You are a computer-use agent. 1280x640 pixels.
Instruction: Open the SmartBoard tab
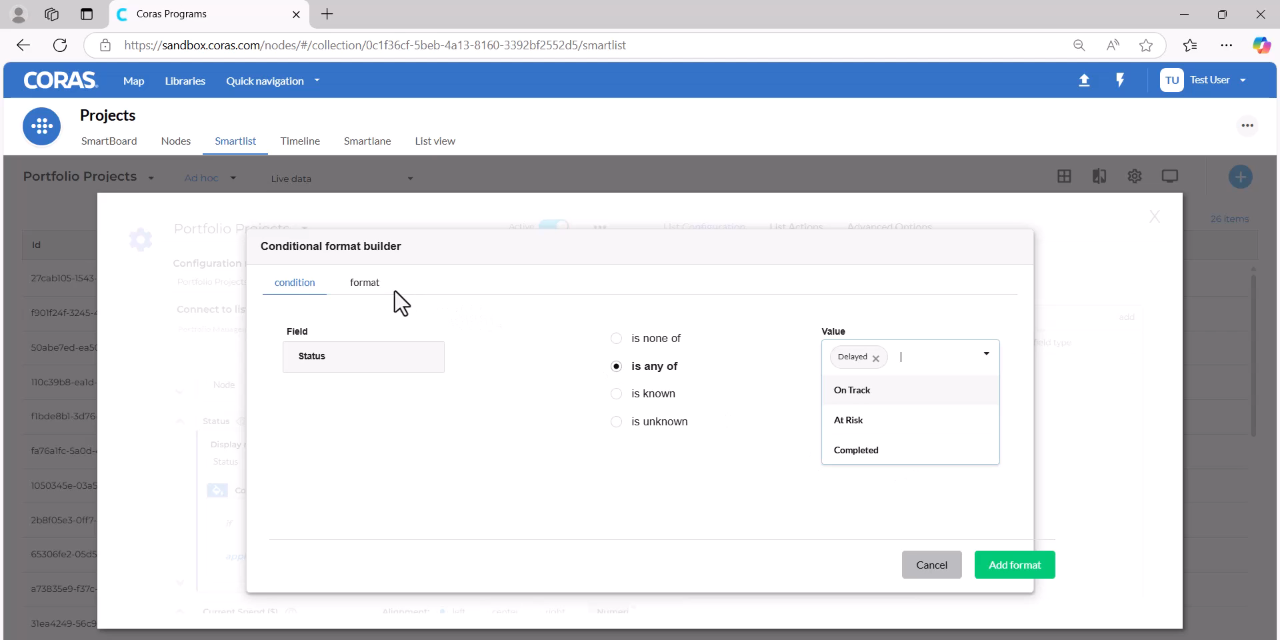pos(109,141)
